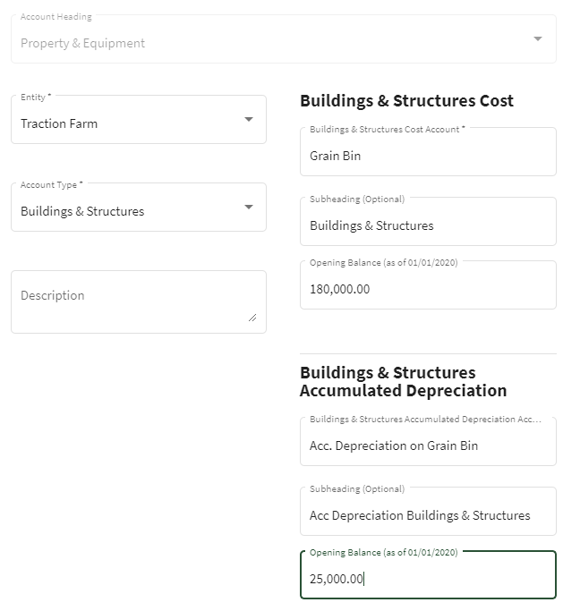Select the Property & Equipment heading text

(x=83, y=43)
